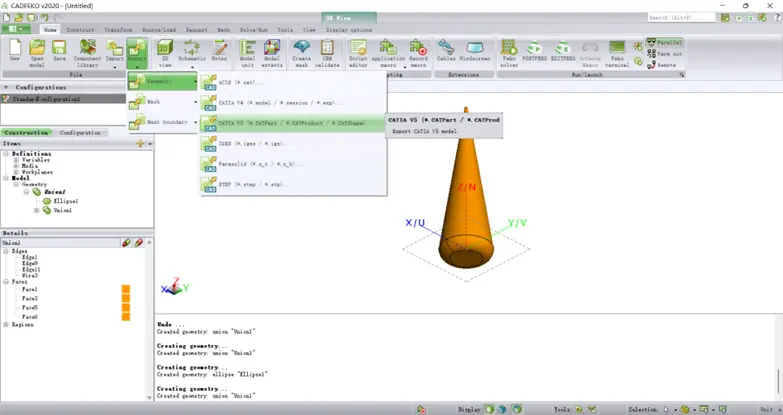The width and height of the screenshot is (783, 415).
Task: Choose IGES export option
Action: coord(293,144)
